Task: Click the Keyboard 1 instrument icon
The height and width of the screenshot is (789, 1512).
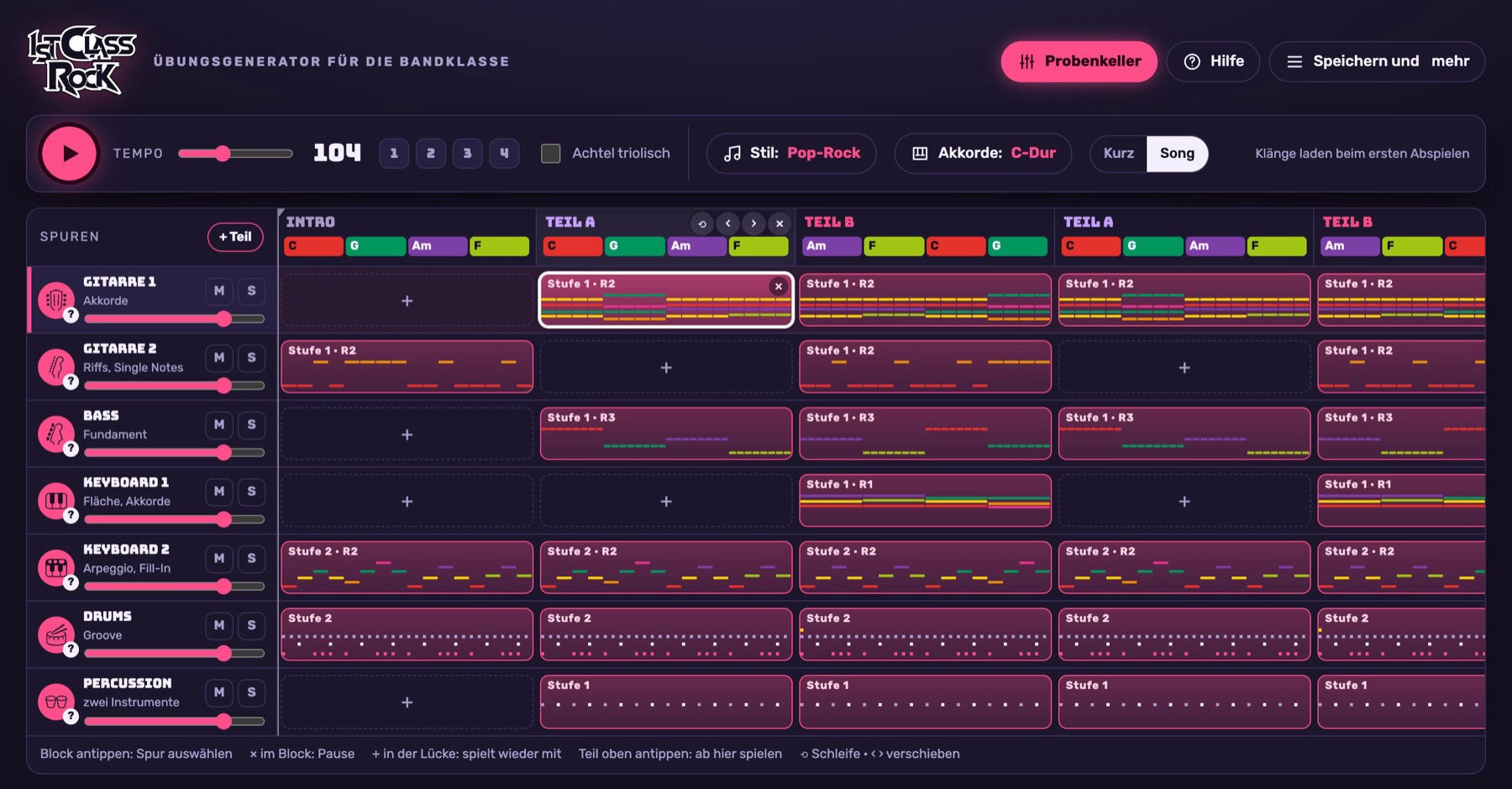Action: point(55,501)
